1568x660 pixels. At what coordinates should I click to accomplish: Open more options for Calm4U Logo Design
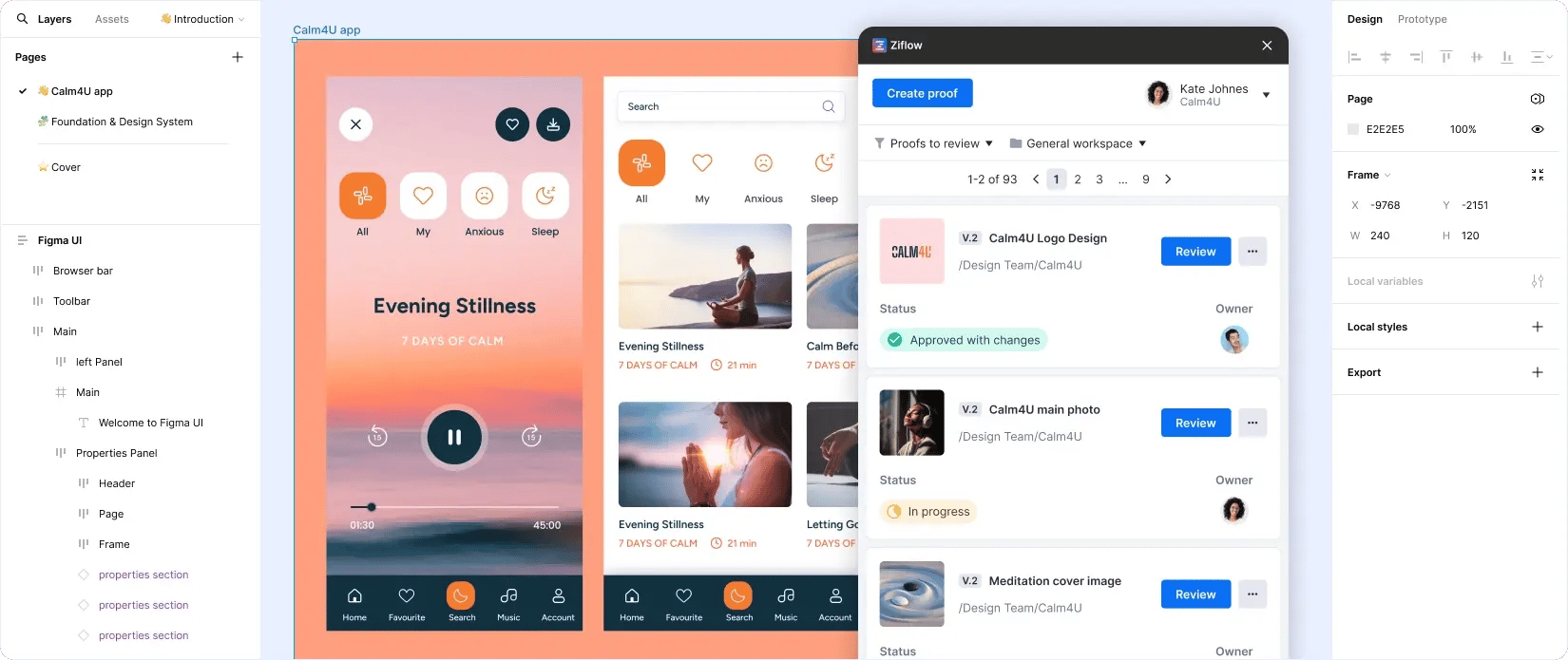pos(1252,252)
